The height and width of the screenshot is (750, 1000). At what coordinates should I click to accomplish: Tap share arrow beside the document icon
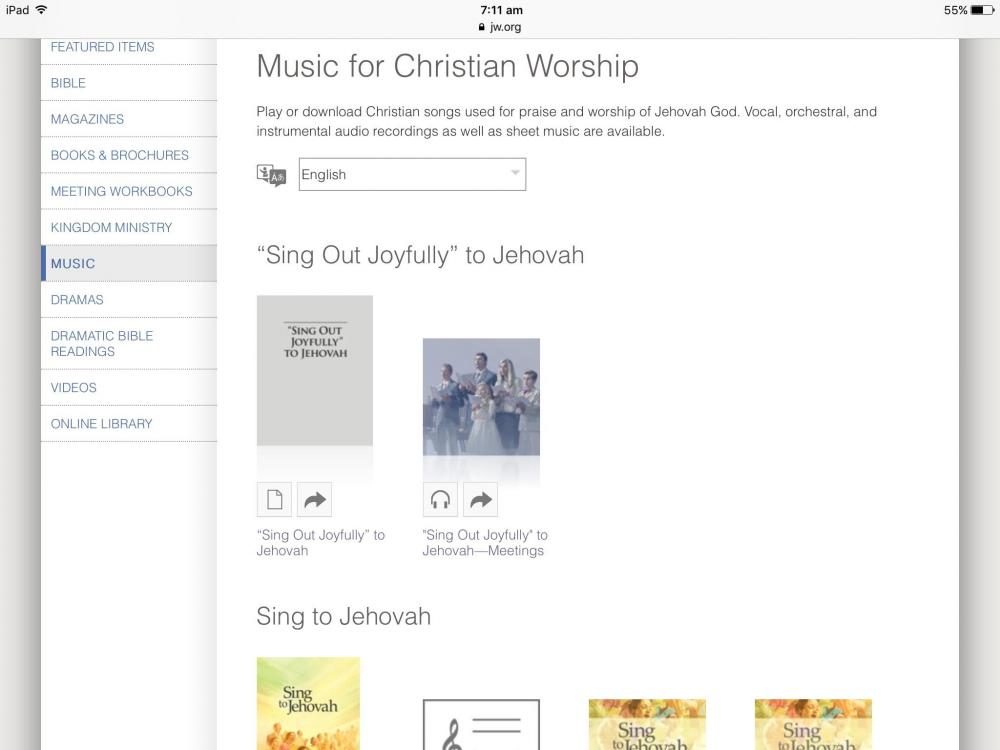[315, 499]
